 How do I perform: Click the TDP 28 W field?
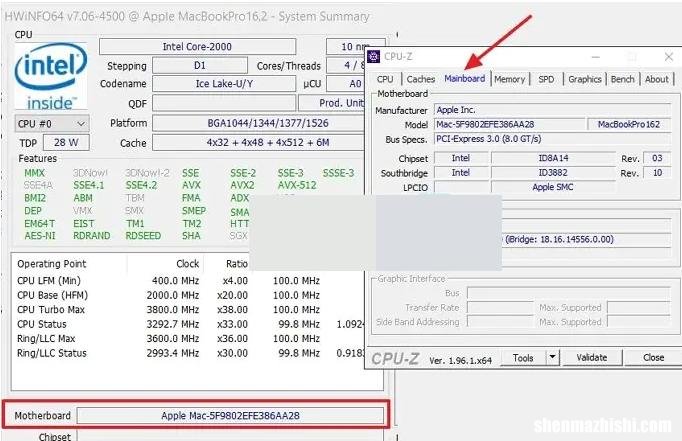pyautogui.click(x=66, y=143)
